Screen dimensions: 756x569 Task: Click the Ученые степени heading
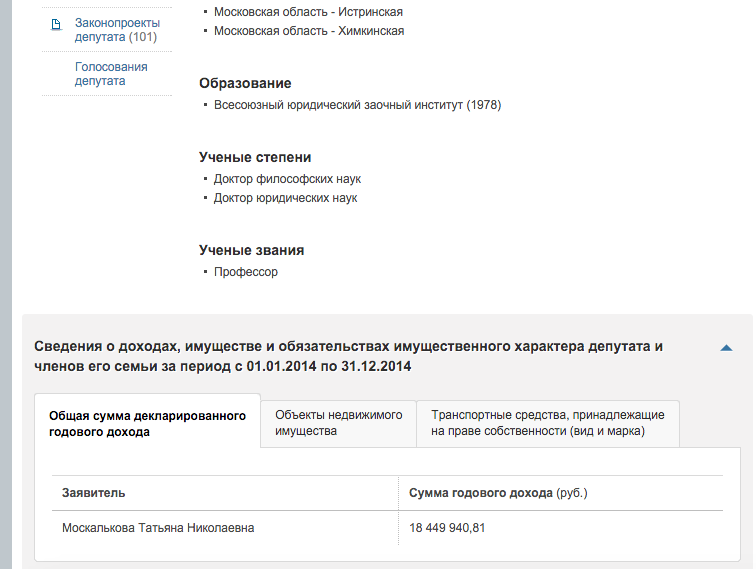[x=255, y=157]
